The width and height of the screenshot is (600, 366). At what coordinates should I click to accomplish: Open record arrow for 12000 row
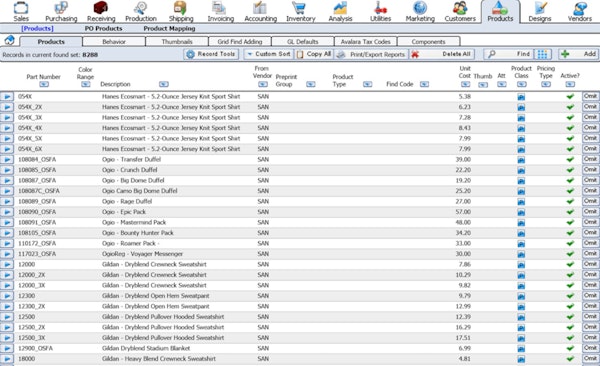[7, 265]
